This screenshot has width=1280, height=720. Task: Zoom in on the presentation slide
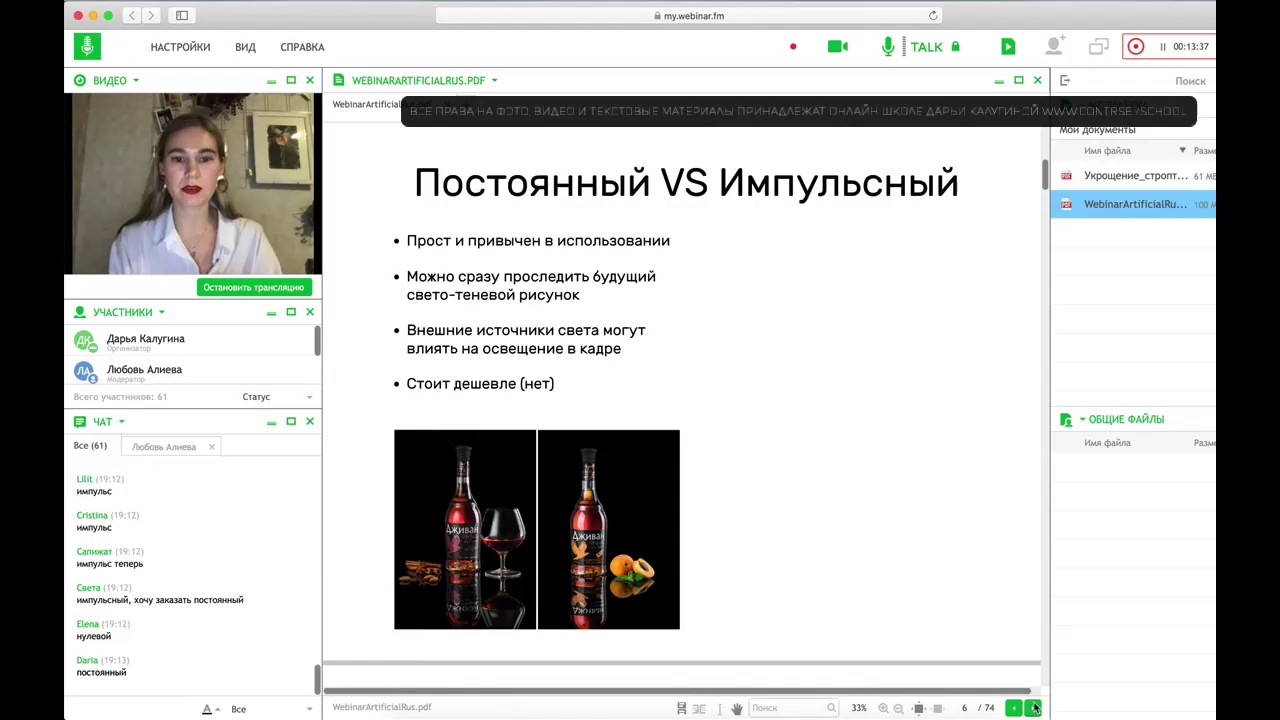click(883, 709)
